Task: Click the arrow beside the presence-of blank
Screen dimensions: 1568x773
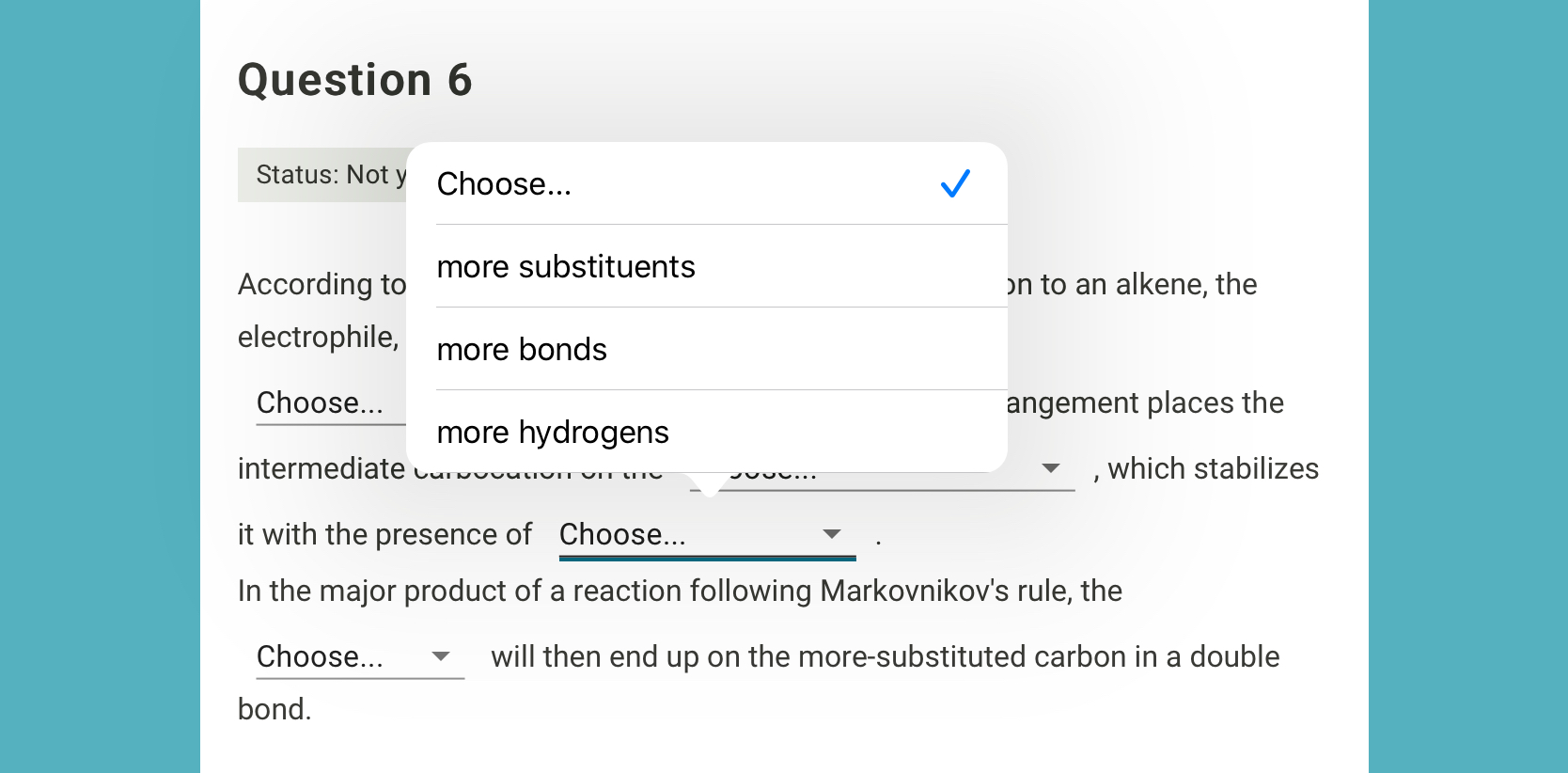Action: (831, 533)
